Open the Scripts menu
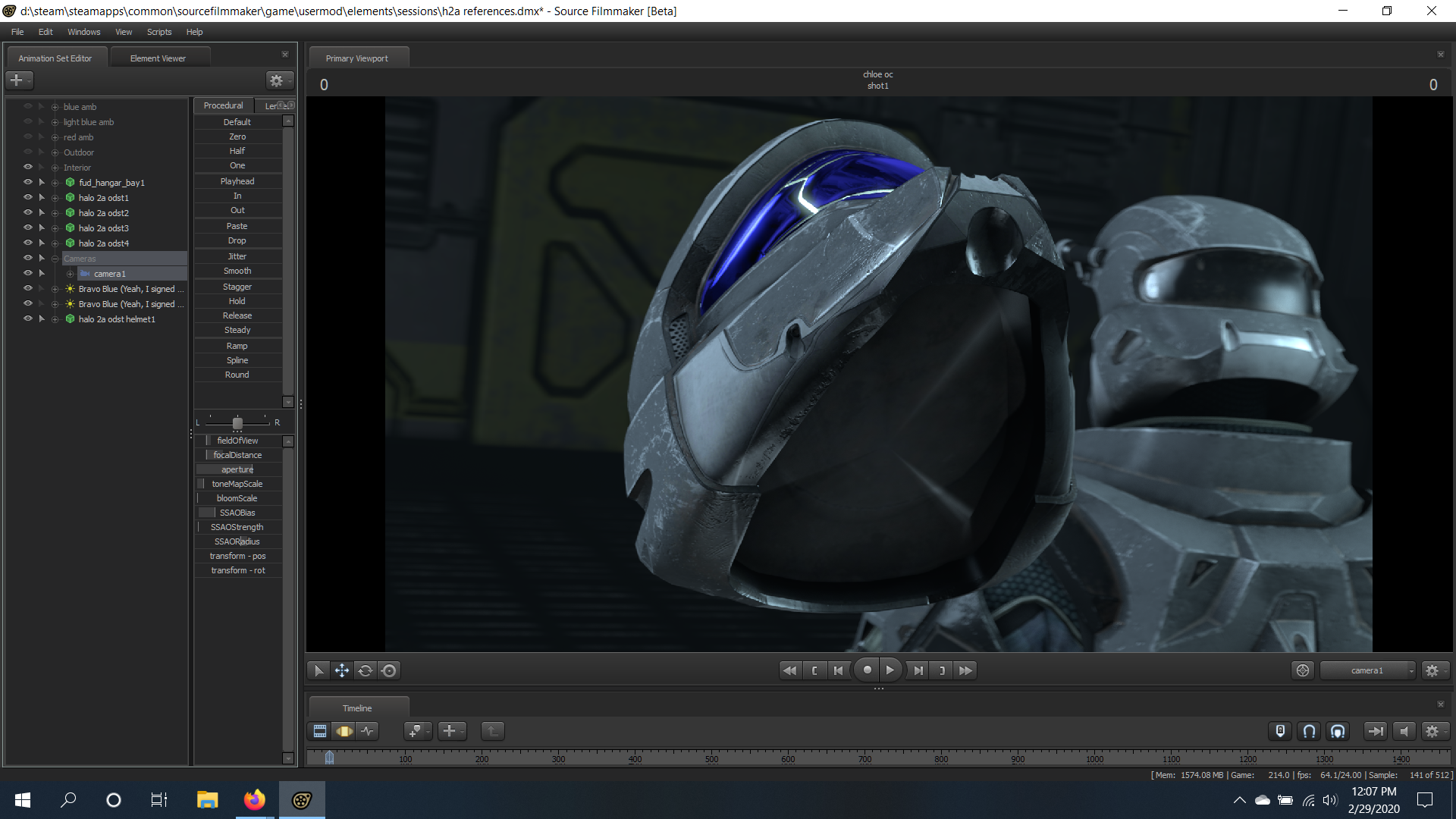This screenshot has width=1456, height=819. [x=159, y=32]
